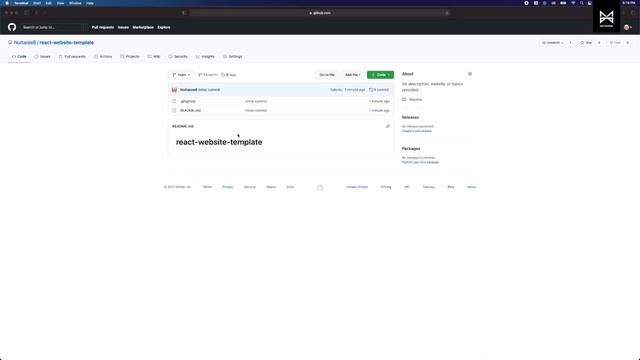This screenshot has height=360, width=640.
Task: Open the Terminal menu in menu bar
Action: [x=21, y=3]
